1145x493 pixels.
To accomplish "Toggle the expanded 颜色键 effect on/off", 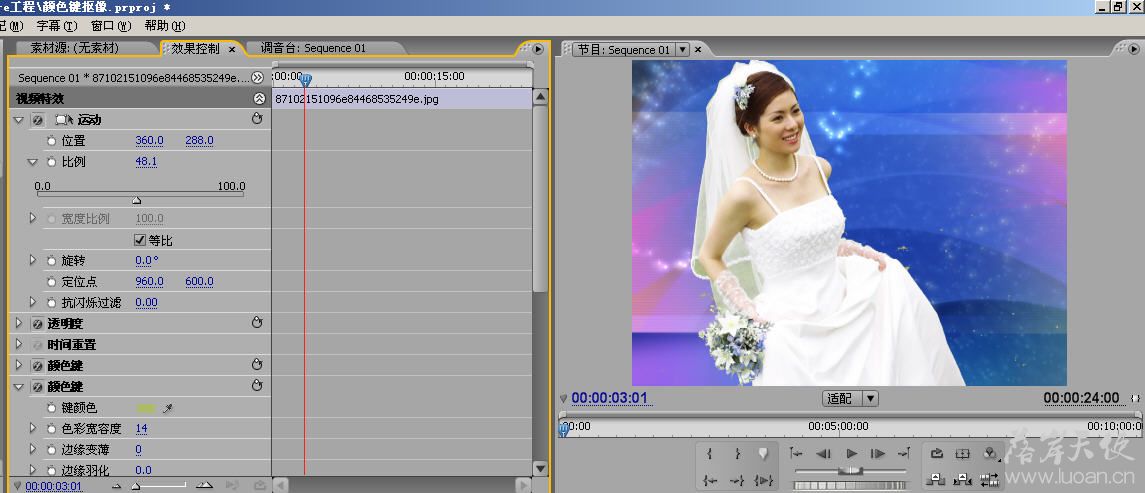I will [x=38, y=386].
